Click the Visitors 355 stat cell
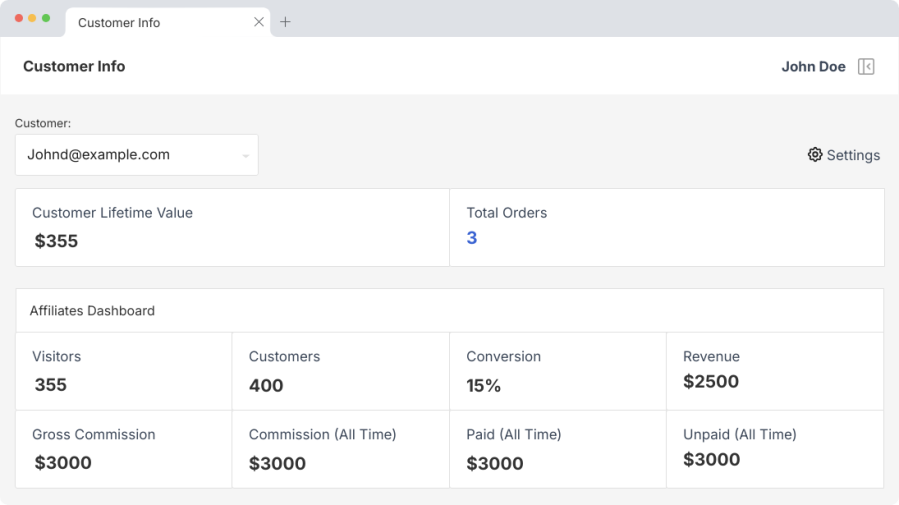This screenshot has width=899, height=505. click(123, 371)
